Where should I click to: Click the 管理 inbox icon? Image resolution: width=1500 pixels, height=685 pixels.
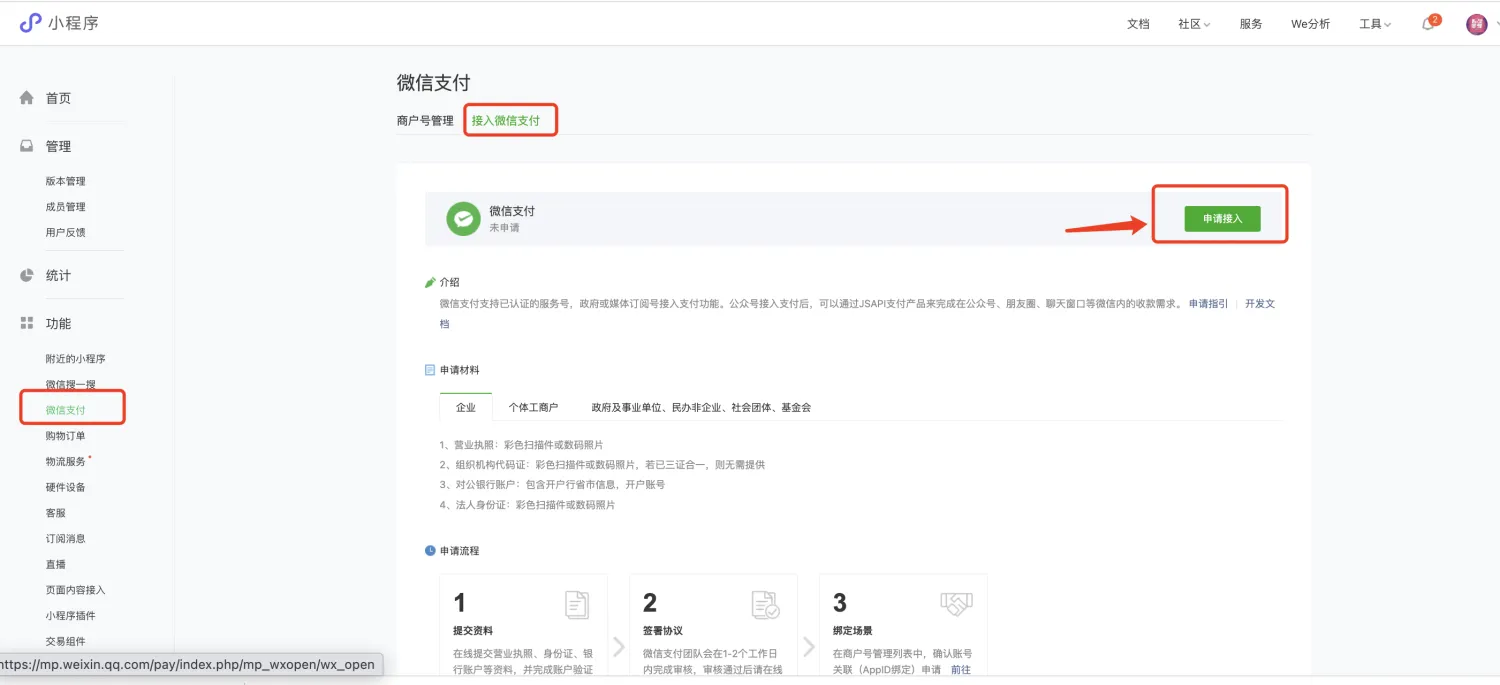pos(27,146)
